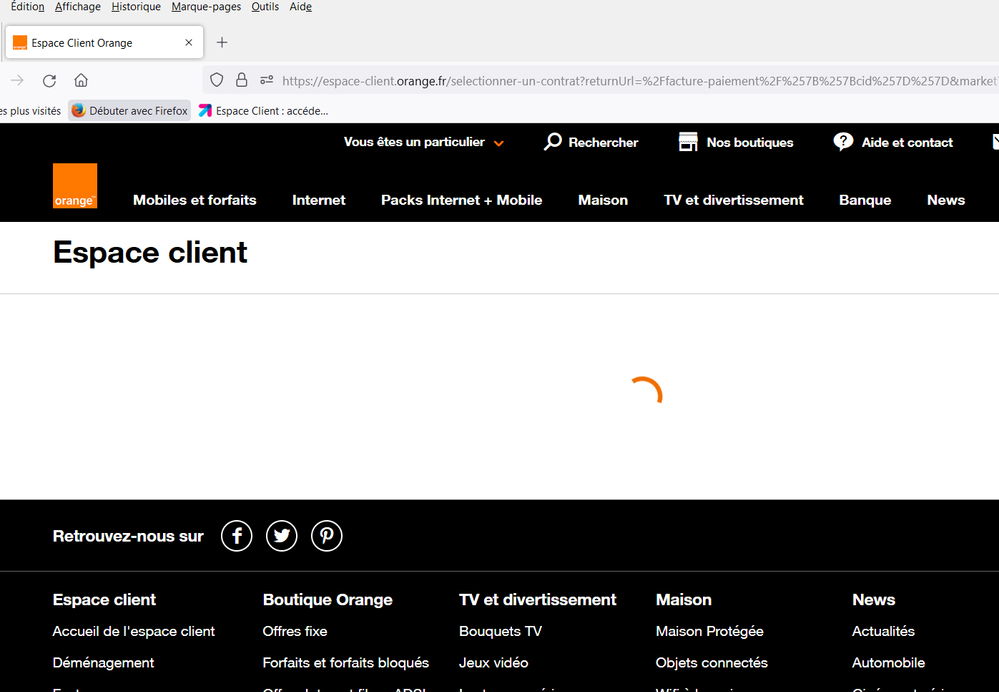The image size is (999, 692).
Task: Click the Packs Internet + Mobile link
Action: coord(461,200)
